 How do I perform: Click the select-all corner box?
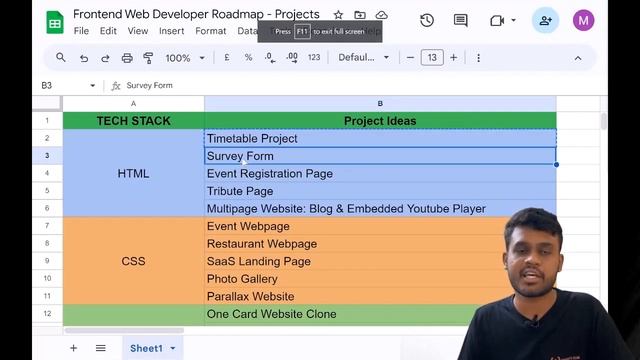point(47,104)
